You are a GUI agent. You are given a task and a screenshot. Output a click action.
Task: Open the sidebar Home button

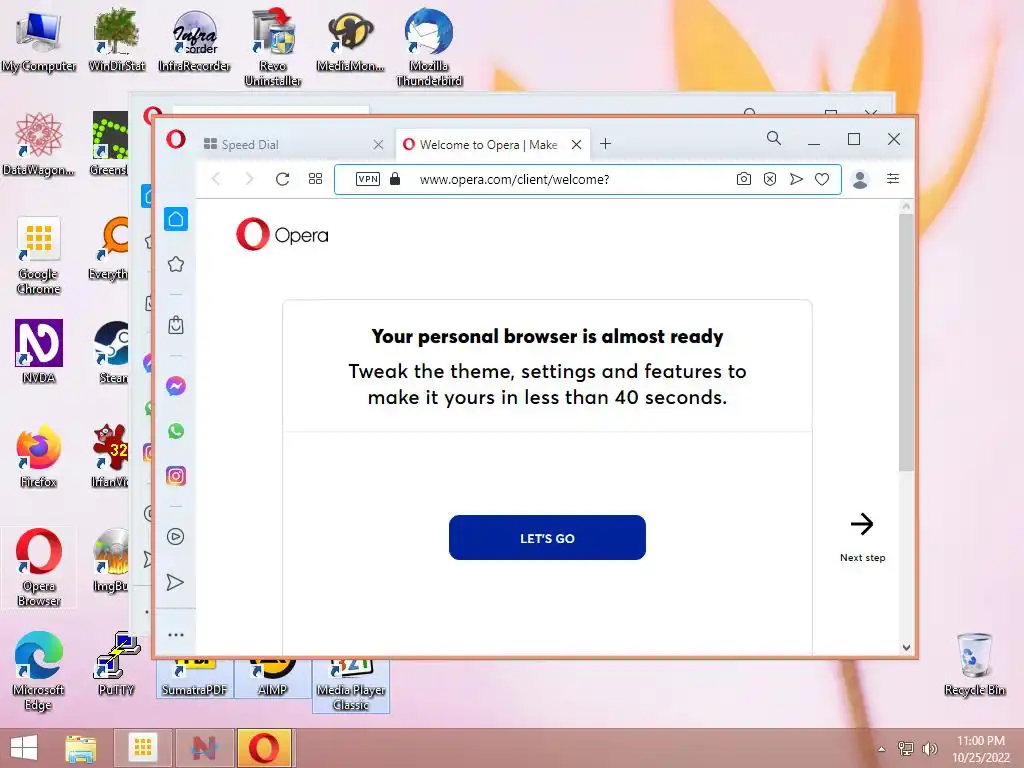176,219
